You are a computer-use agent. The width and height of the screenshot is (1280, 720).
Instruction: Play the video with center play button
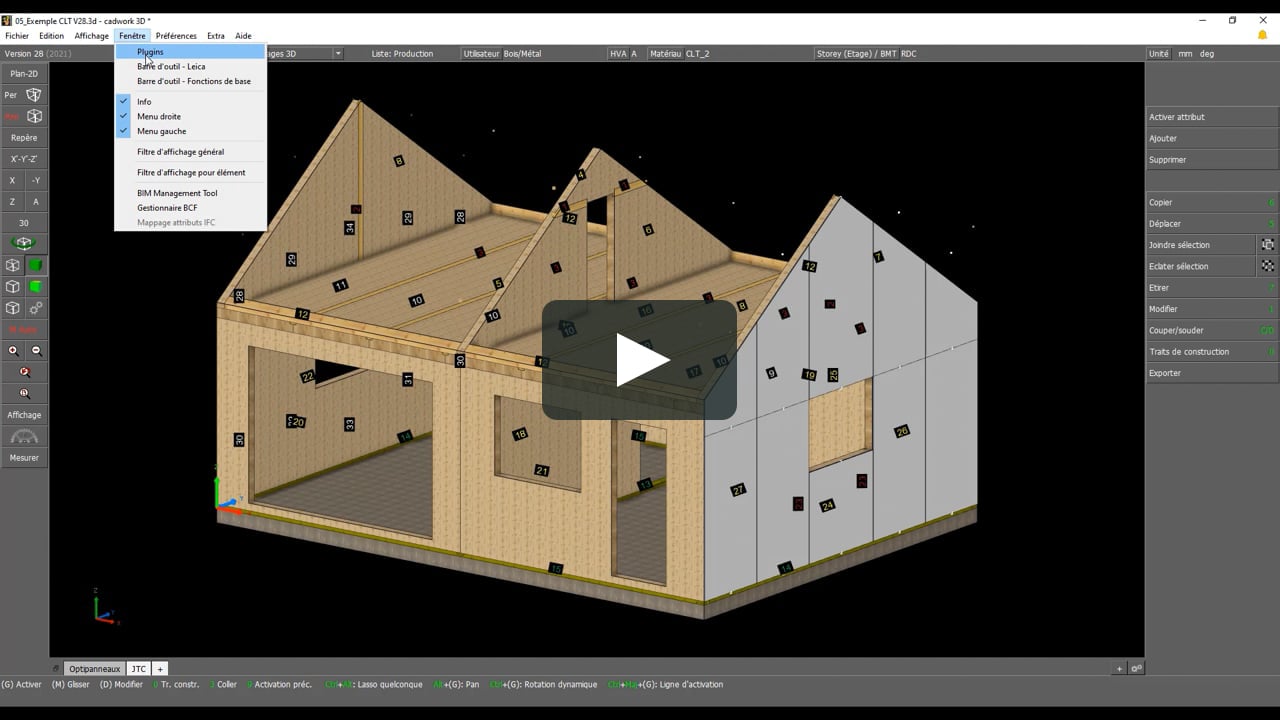tap(640, 360)
